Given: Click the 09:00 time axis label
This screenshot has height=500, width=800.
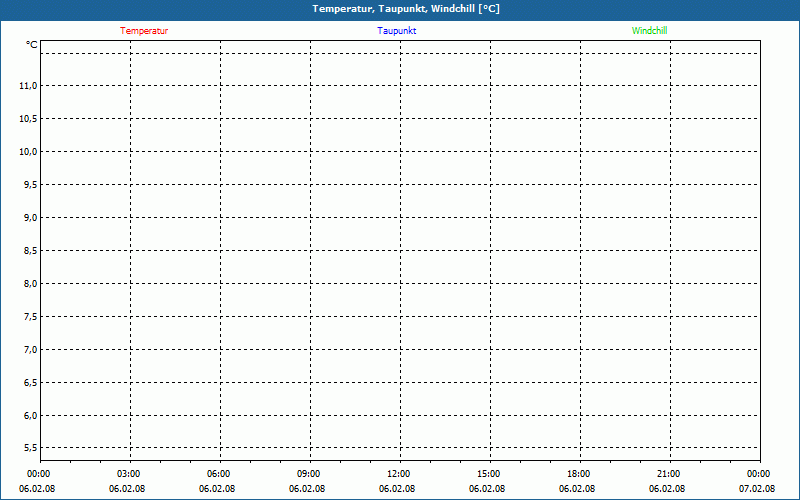Looking at the screenshot, I should pyautogui.click(x=309, y=474).
